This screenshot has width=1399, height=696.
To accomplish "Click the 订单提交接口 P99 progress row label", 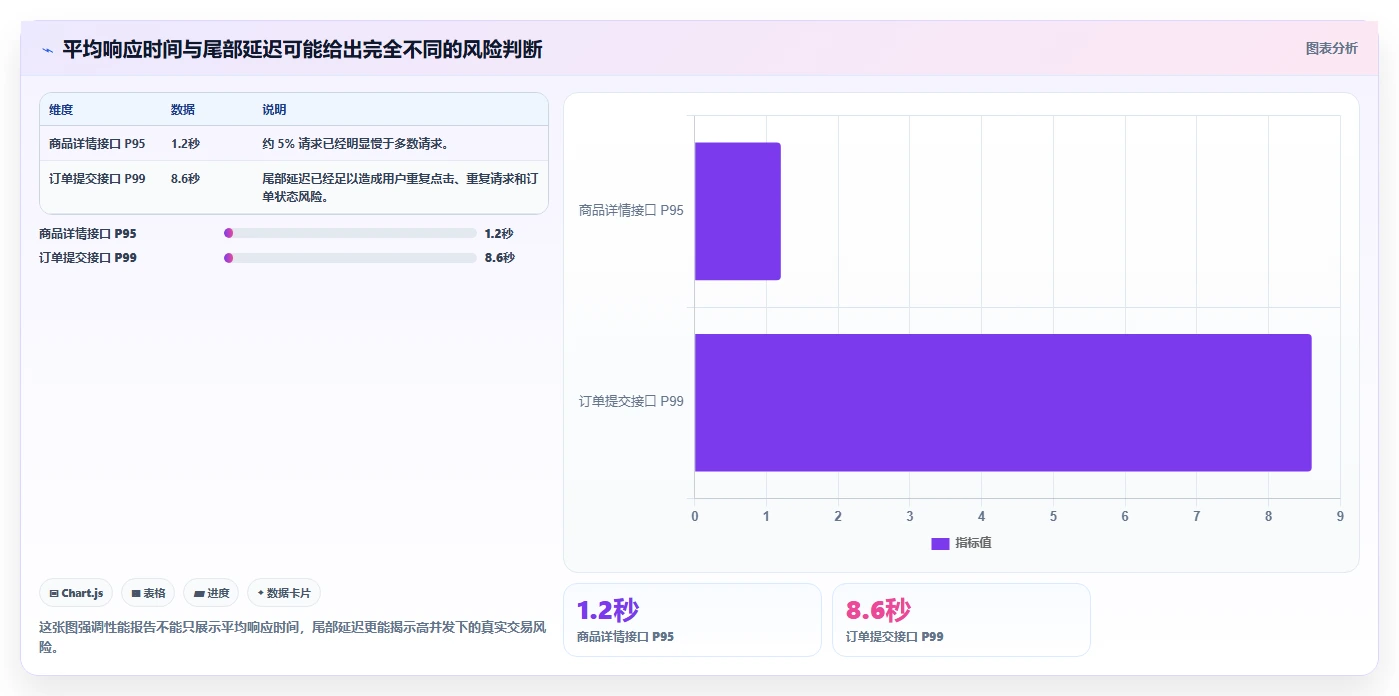I will (88, 257).
